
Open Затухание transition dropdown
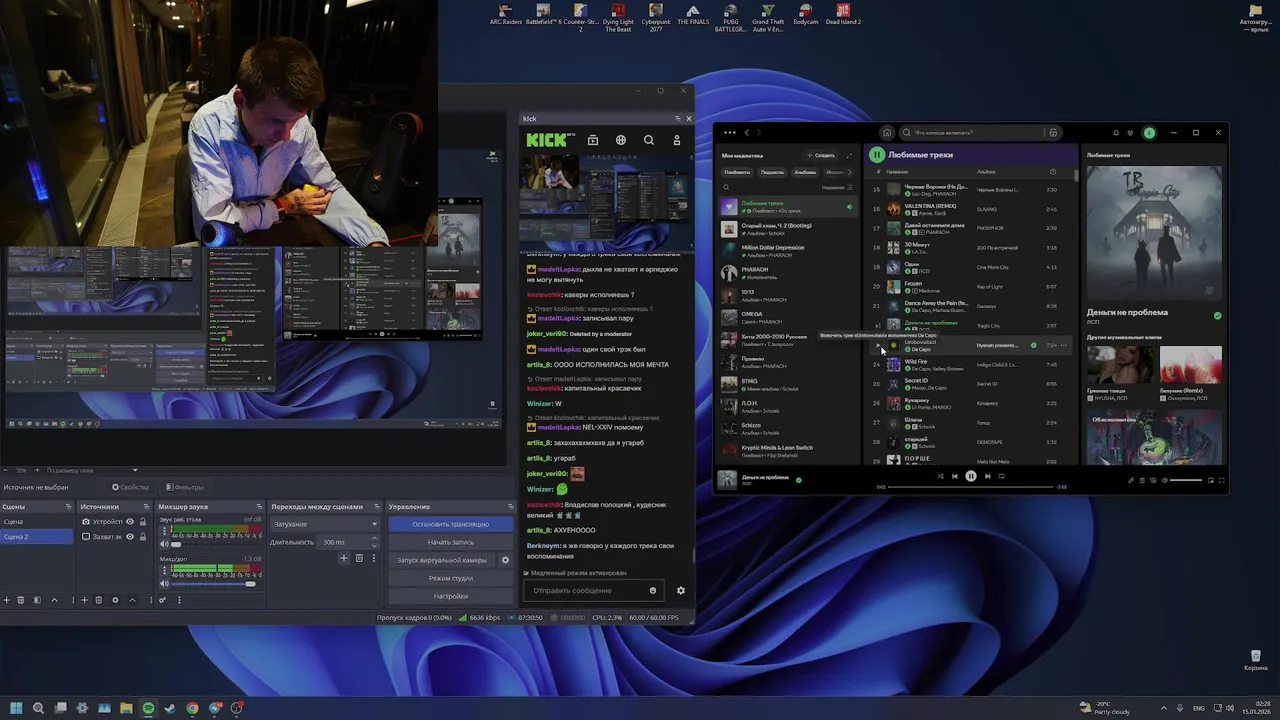(325, 524)
